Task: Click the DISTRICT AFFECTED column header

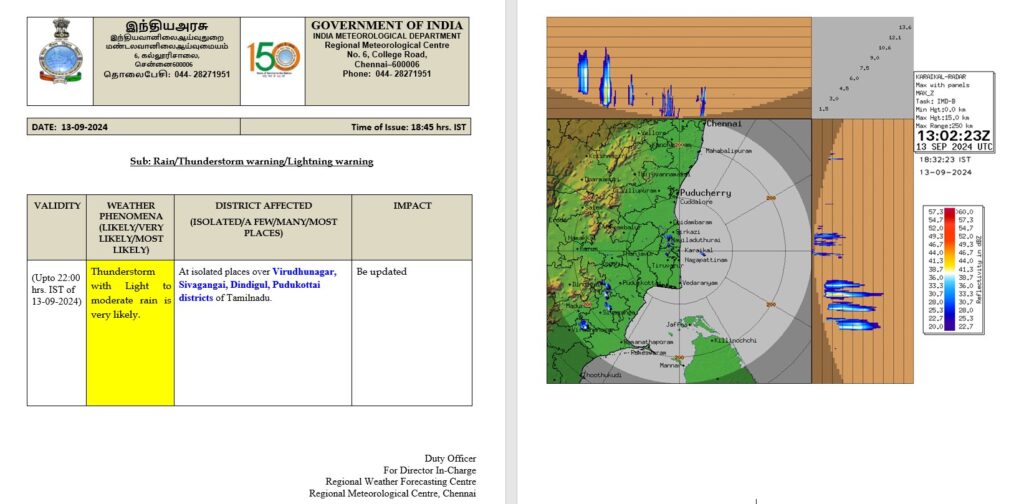Action: click(262, 219)
